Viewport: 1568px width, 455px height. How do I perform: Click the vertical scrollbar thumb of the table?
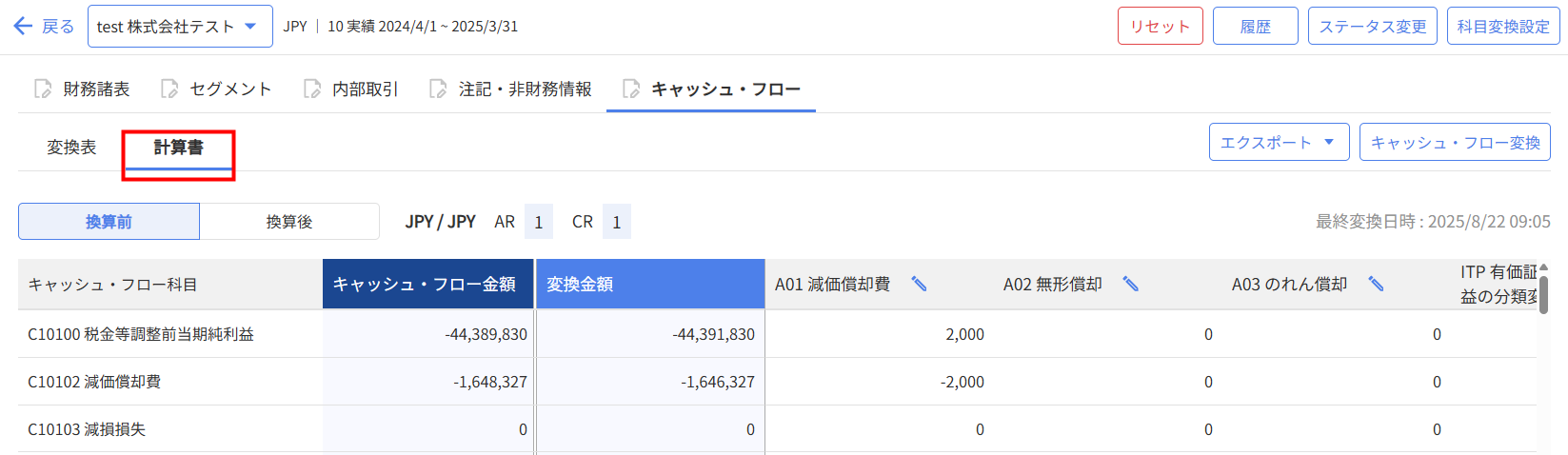1543,292
